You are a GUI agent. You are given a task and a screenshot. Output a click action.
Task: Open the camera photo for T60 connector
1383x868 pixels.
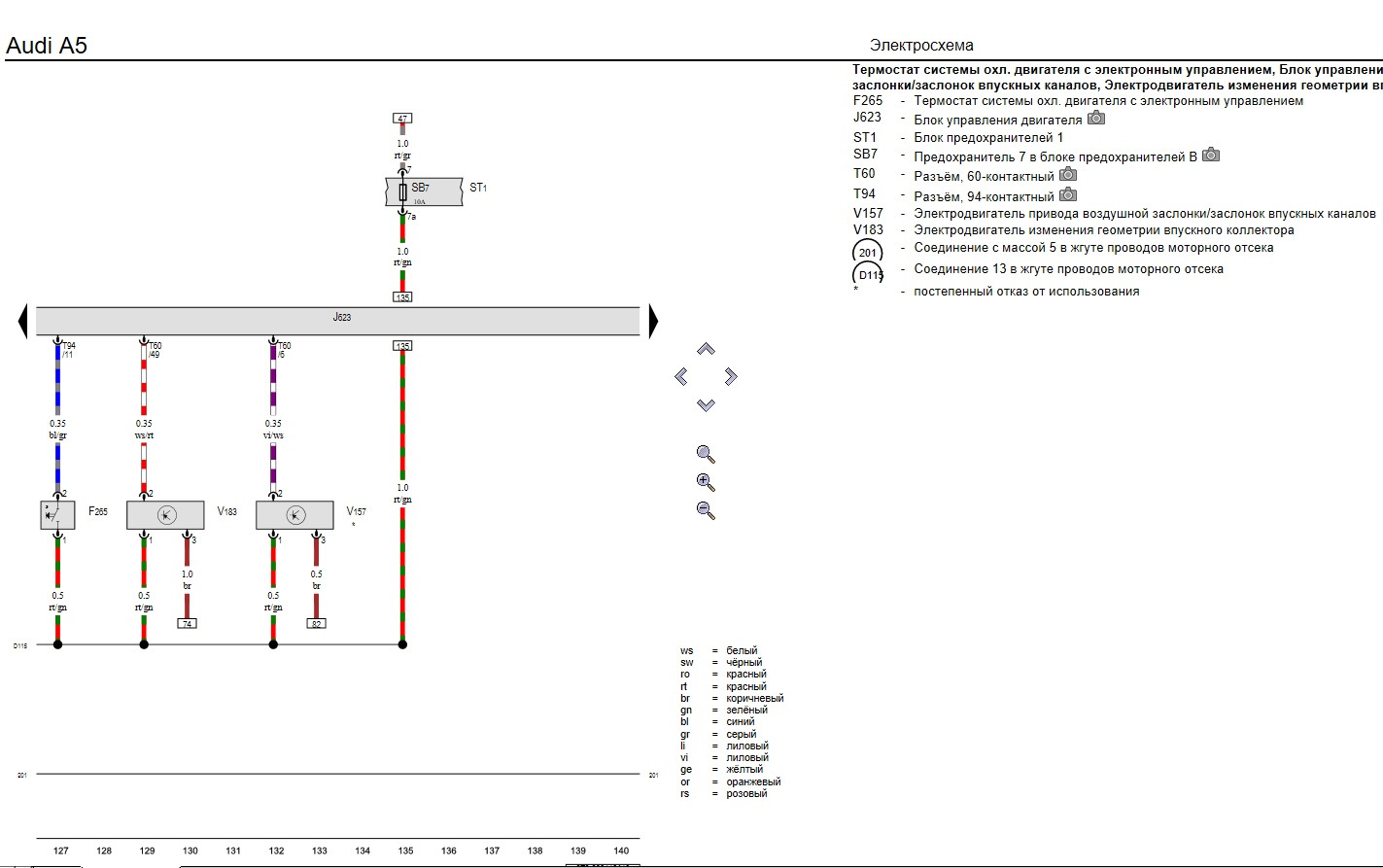(1068, 174)
